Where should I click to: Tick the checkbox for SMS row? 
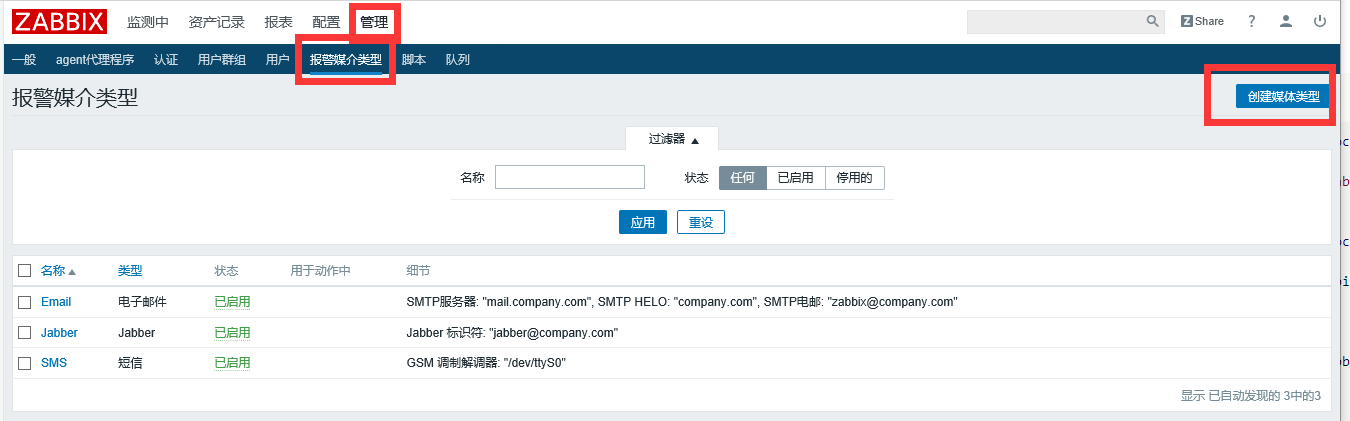point(25,363)
